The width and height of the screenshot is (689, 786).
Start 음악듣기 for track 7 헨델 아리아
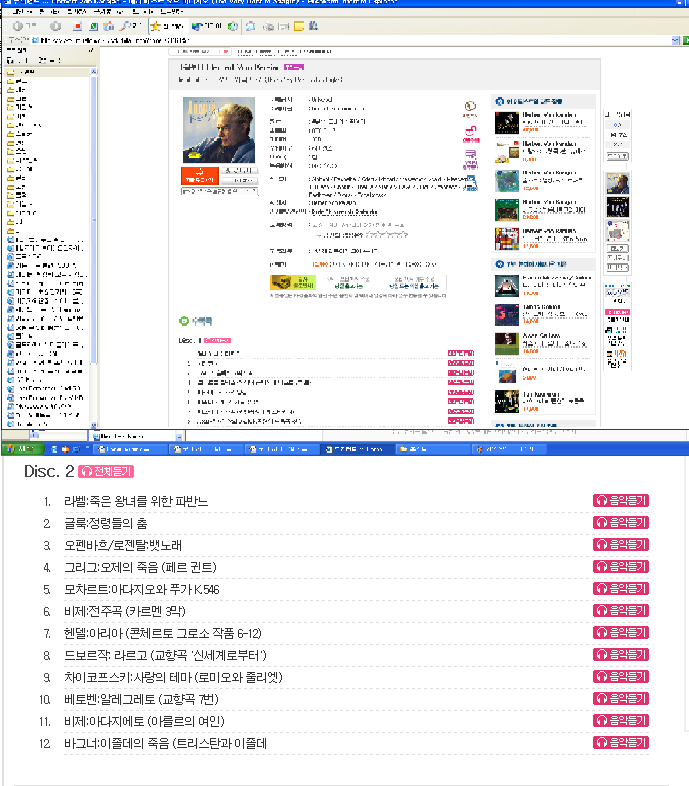coord(621,632)
